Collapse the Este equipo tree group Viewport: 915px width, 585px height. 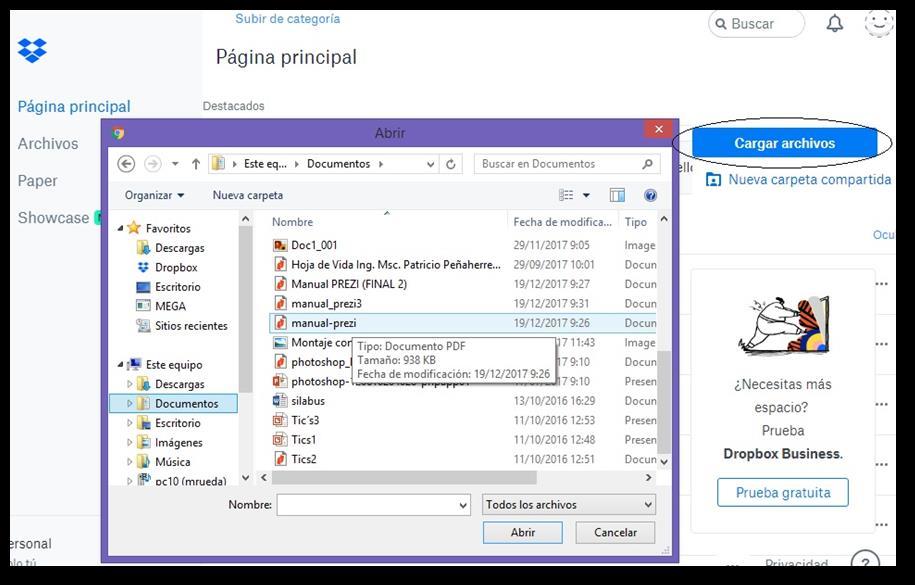pos(120,364)
